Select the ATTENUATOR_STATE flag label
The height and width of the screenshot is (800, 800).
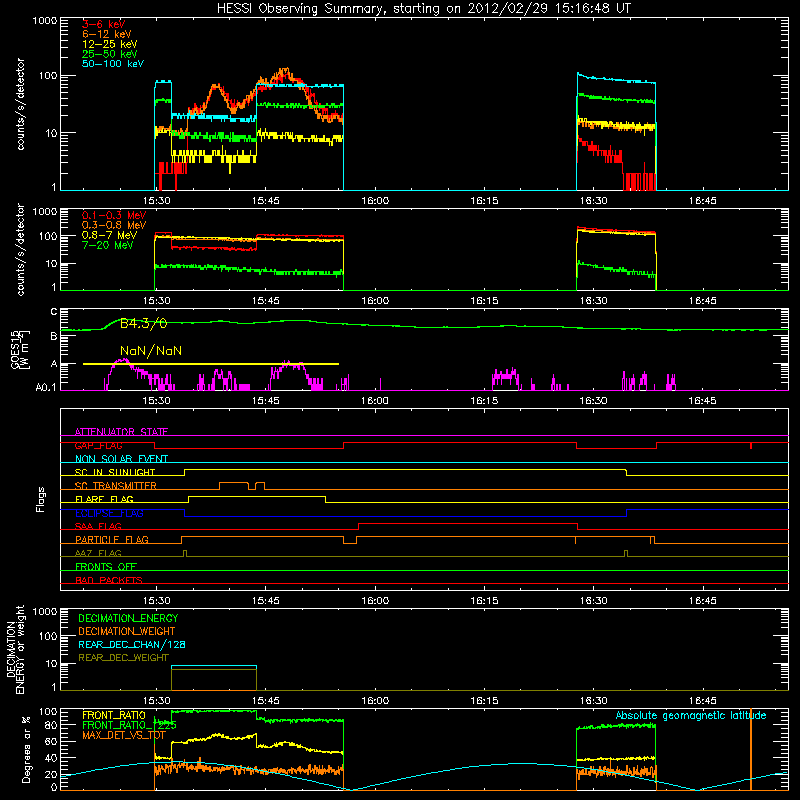click(x=121, y=432)
